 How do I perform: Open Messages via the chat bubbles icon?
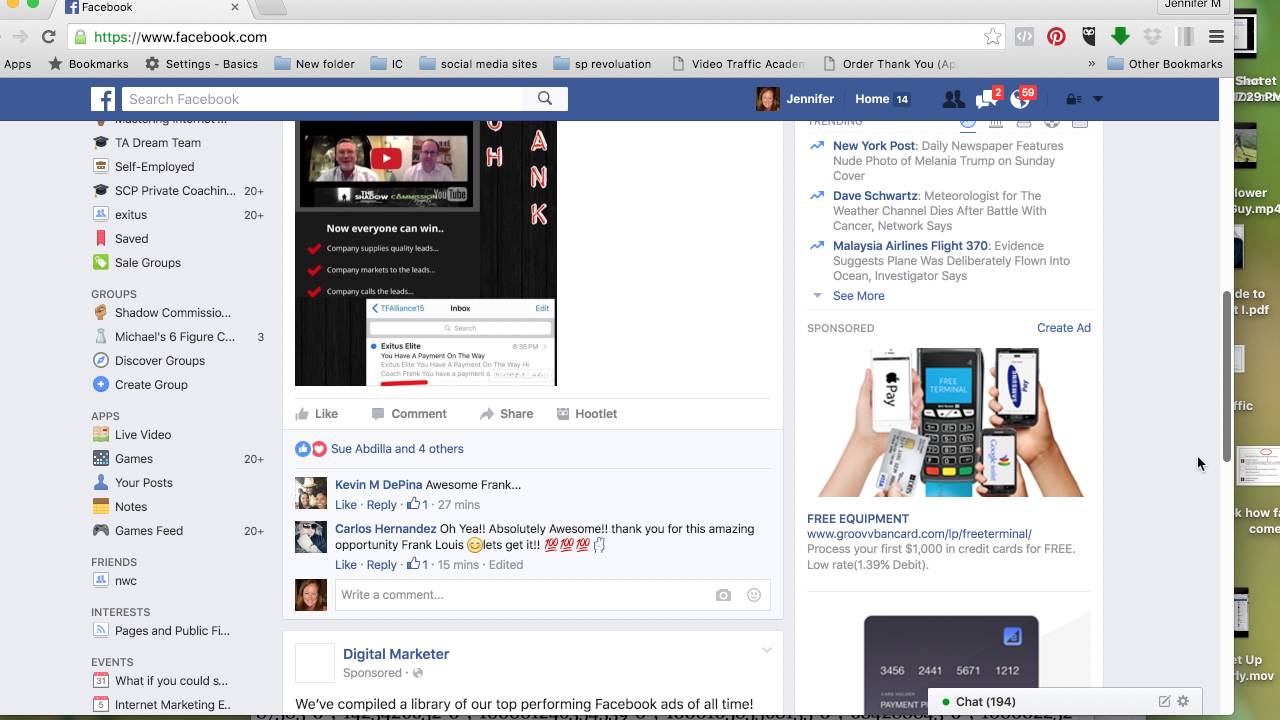tap(985, 98)
